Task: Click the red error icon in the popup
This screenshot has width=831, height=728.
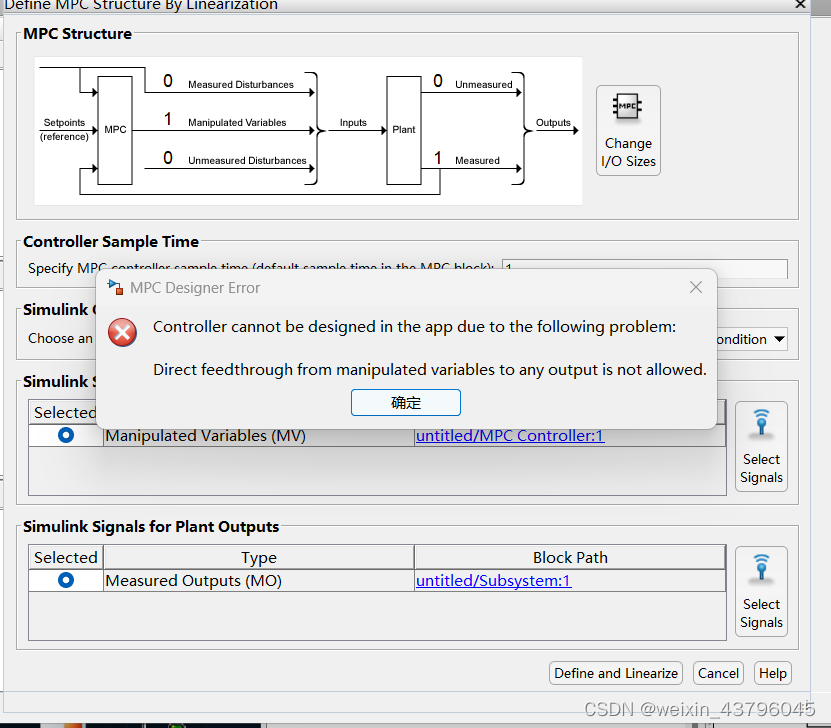Action: [x=122, y=333]
